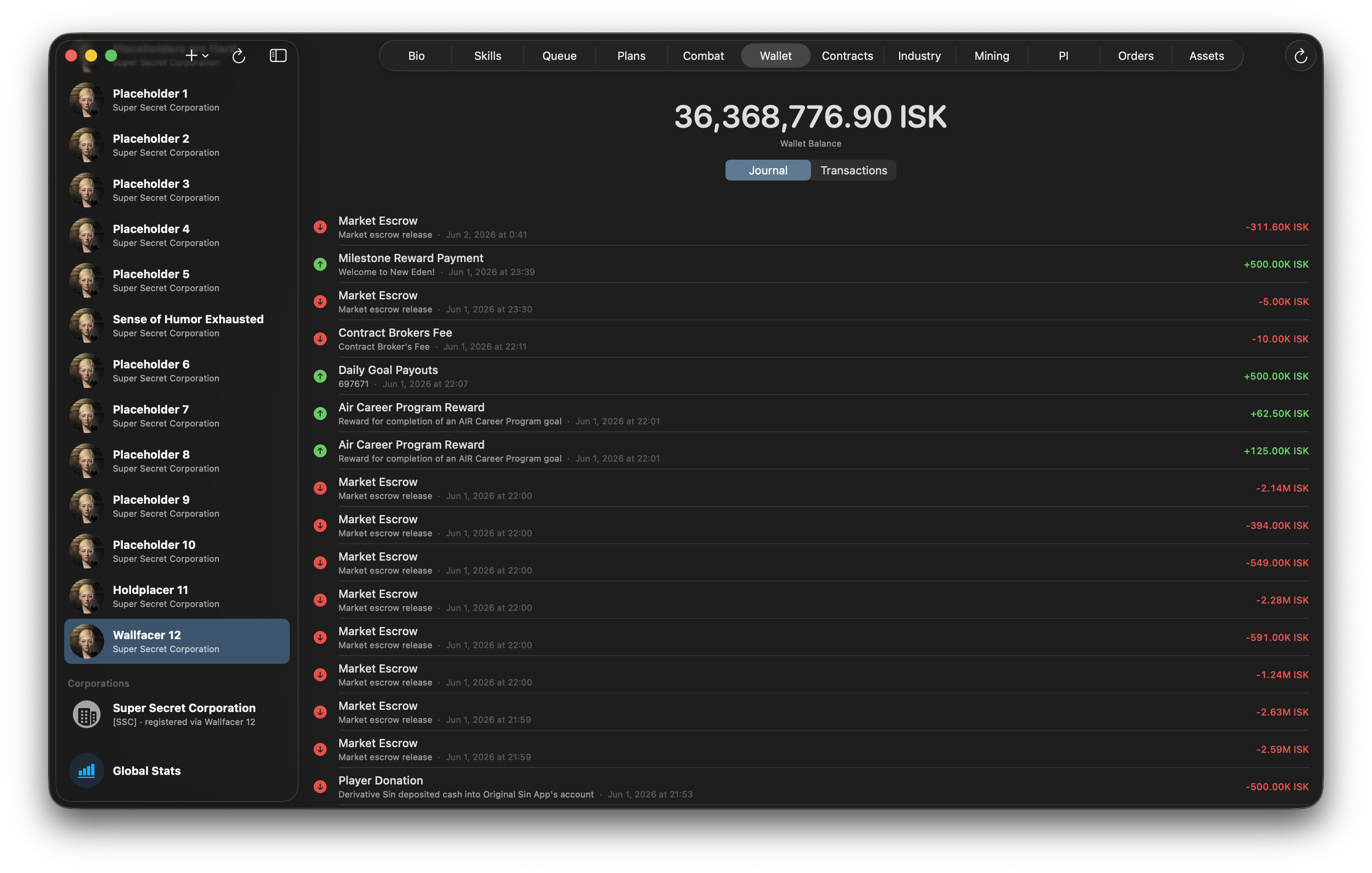Click the refresh button at top right

[1300, 56]
